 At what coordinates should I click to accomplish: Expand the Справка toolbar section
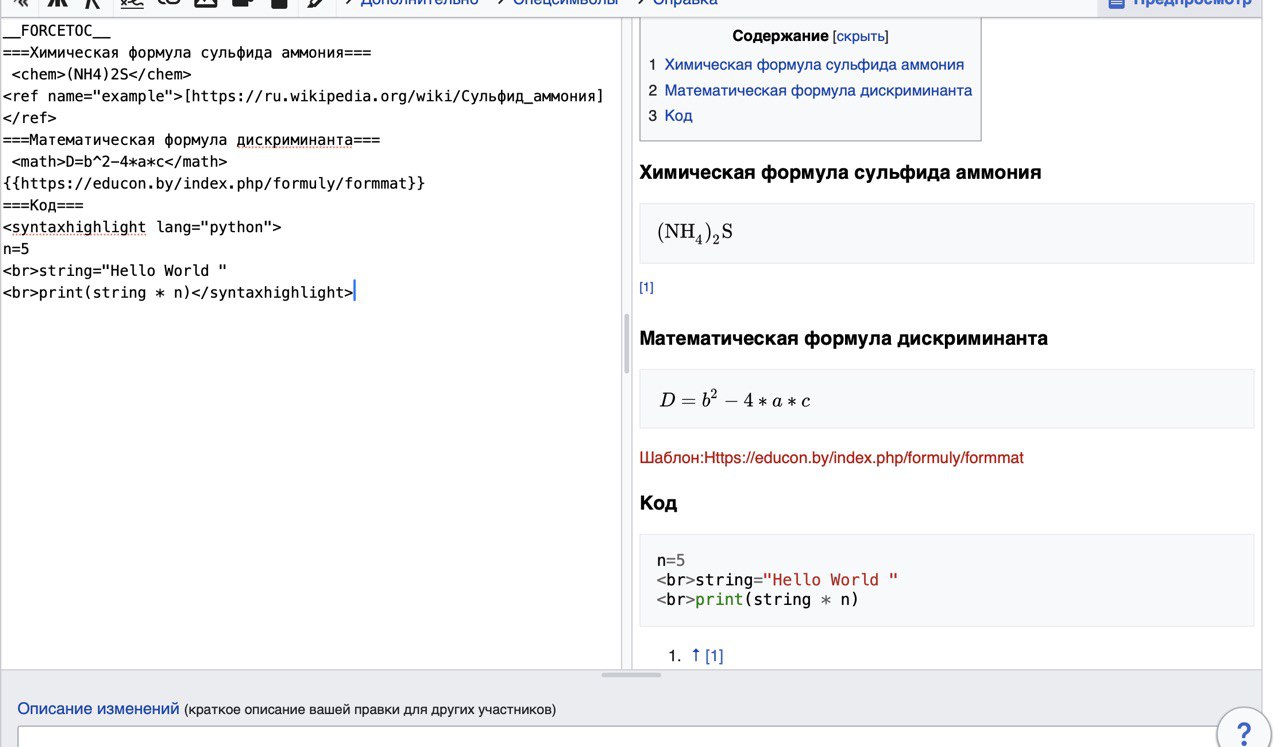[677, 2]
